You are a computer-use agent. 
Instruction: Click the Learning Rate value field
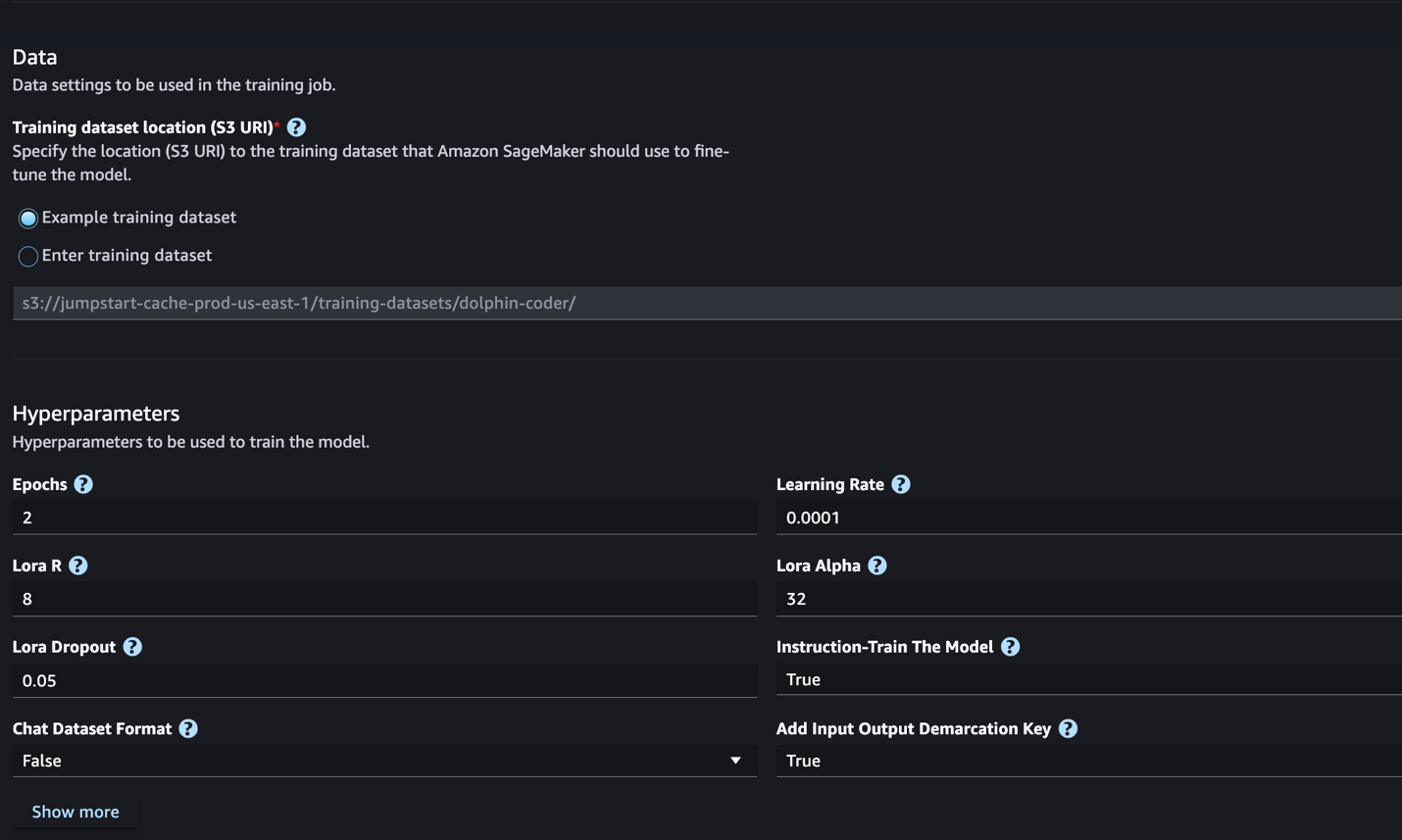(x=1088, y=518)
